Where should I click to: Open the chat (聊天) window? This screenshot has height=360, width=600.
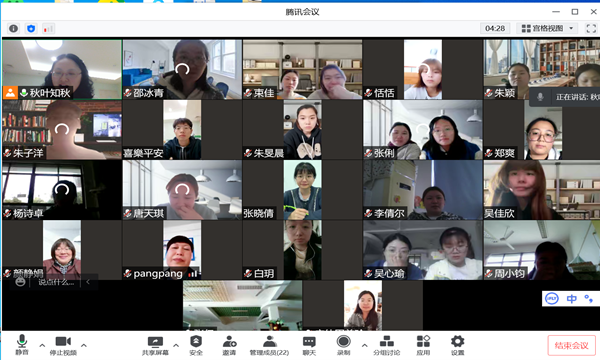coord(309,345)
